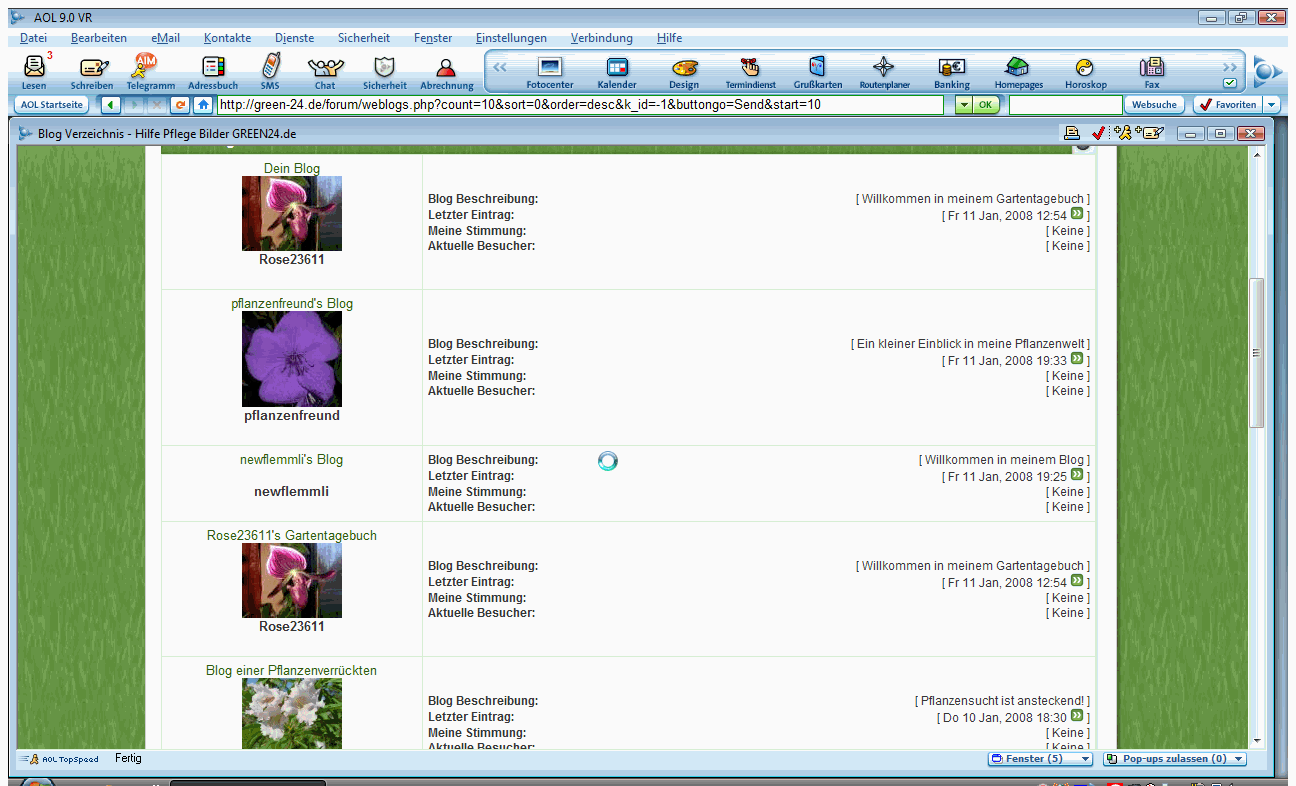Open the Einstellungen menu
1296x786 pixels.
tap(511, 38)
